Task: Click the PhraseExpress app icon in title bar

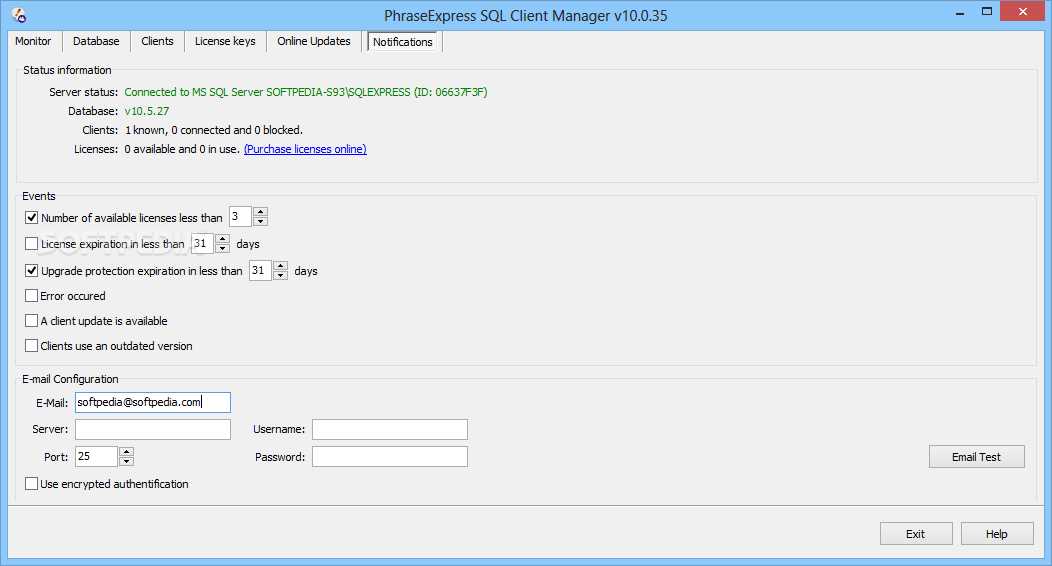Action: coord(19,15)
